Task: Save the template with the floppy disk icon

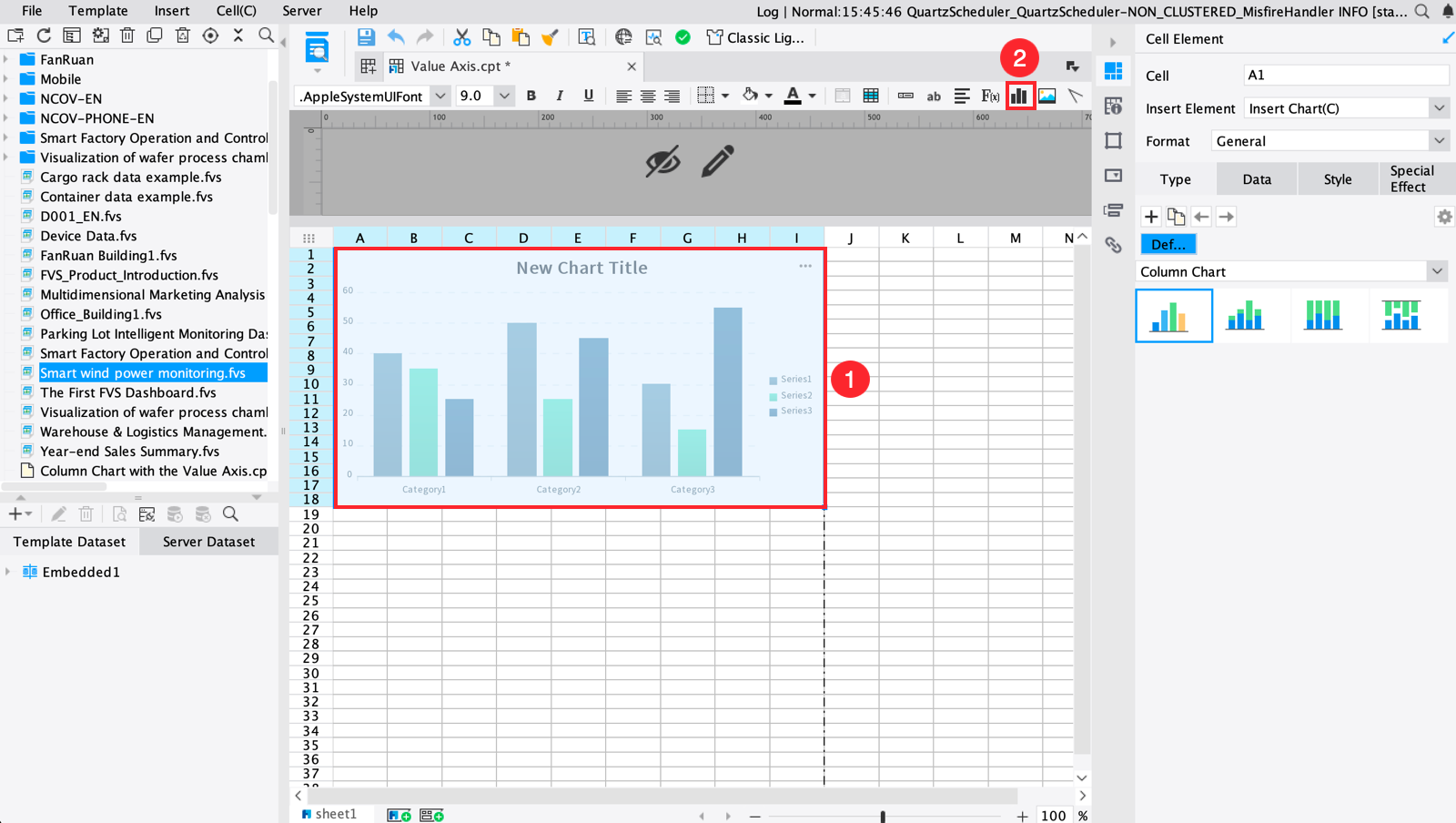Action: click(x=366, y=37)
